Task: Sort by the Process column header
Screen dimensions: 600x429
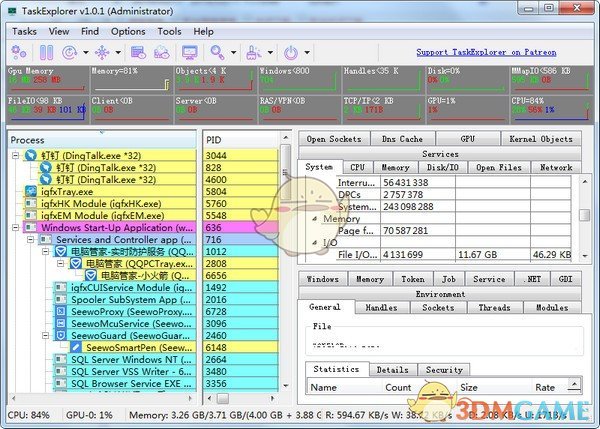Action: click(x=102, y=140)
